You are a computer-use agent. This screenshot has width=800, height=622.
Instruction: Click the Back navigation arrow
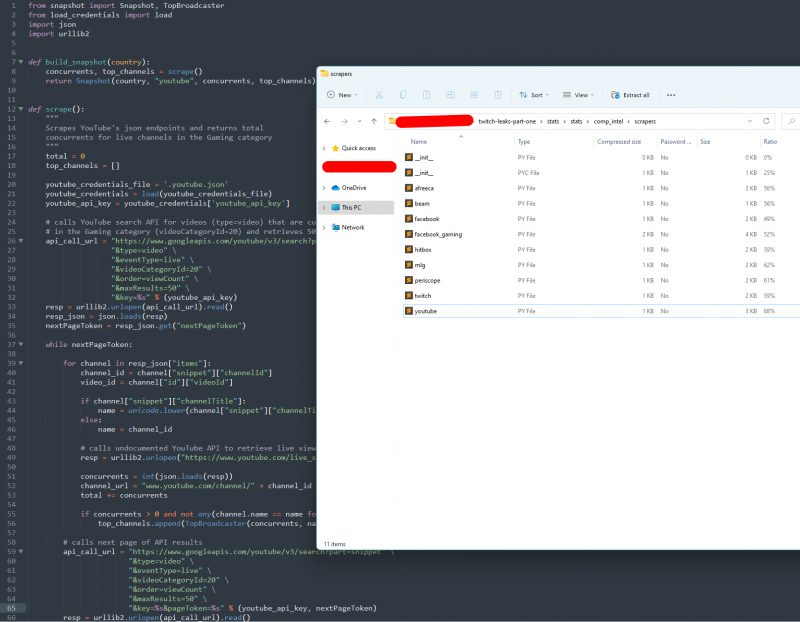(x=328, y=121)
